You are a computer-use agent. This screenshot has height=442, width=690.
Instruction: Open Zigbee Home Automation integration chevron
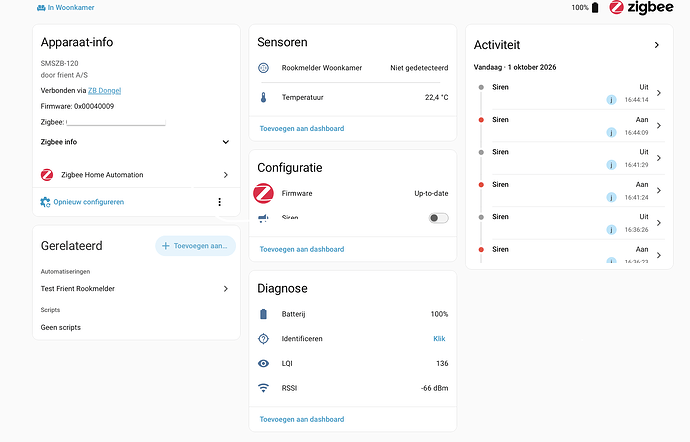pos(226,175)
